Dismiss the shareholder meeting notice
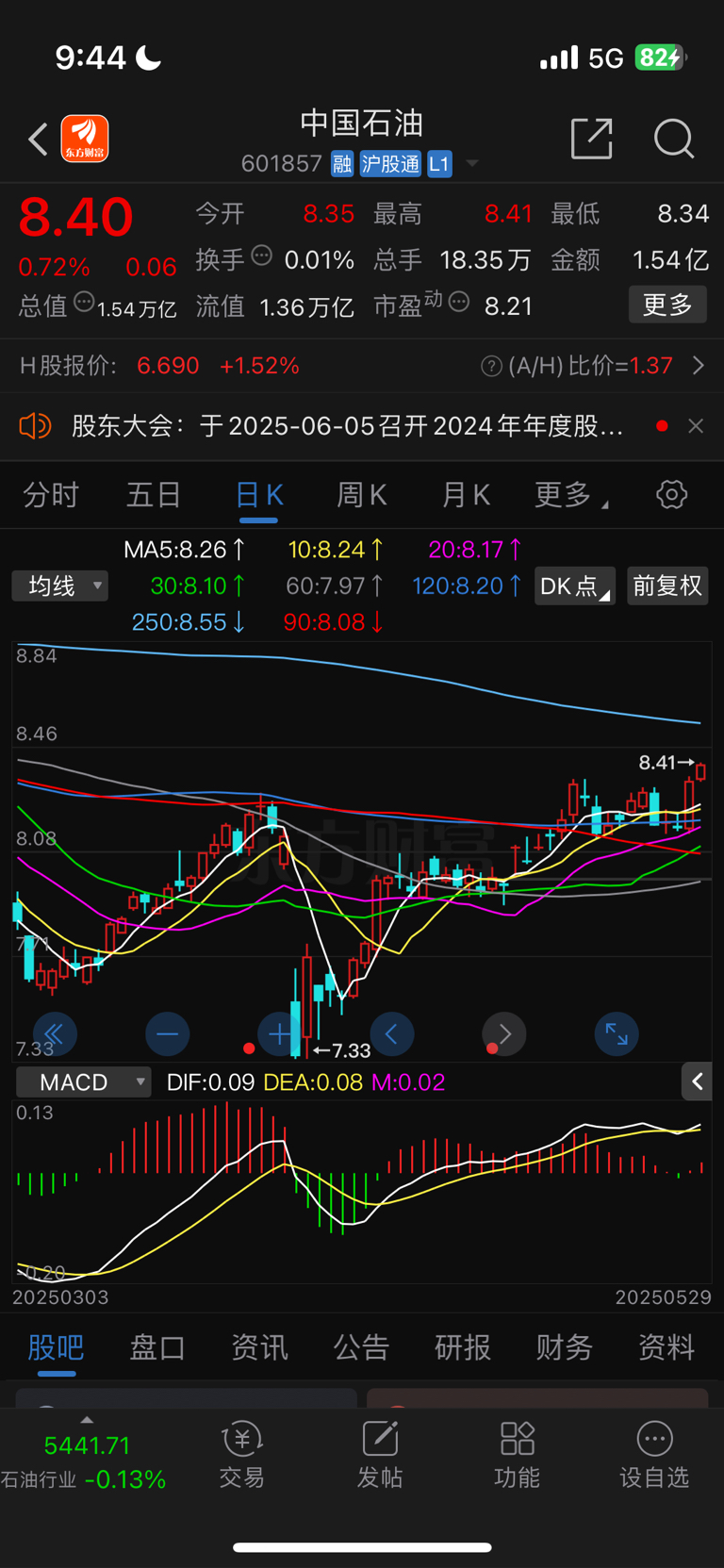The height and width of the screenshot is (1568, 724). 696,426
